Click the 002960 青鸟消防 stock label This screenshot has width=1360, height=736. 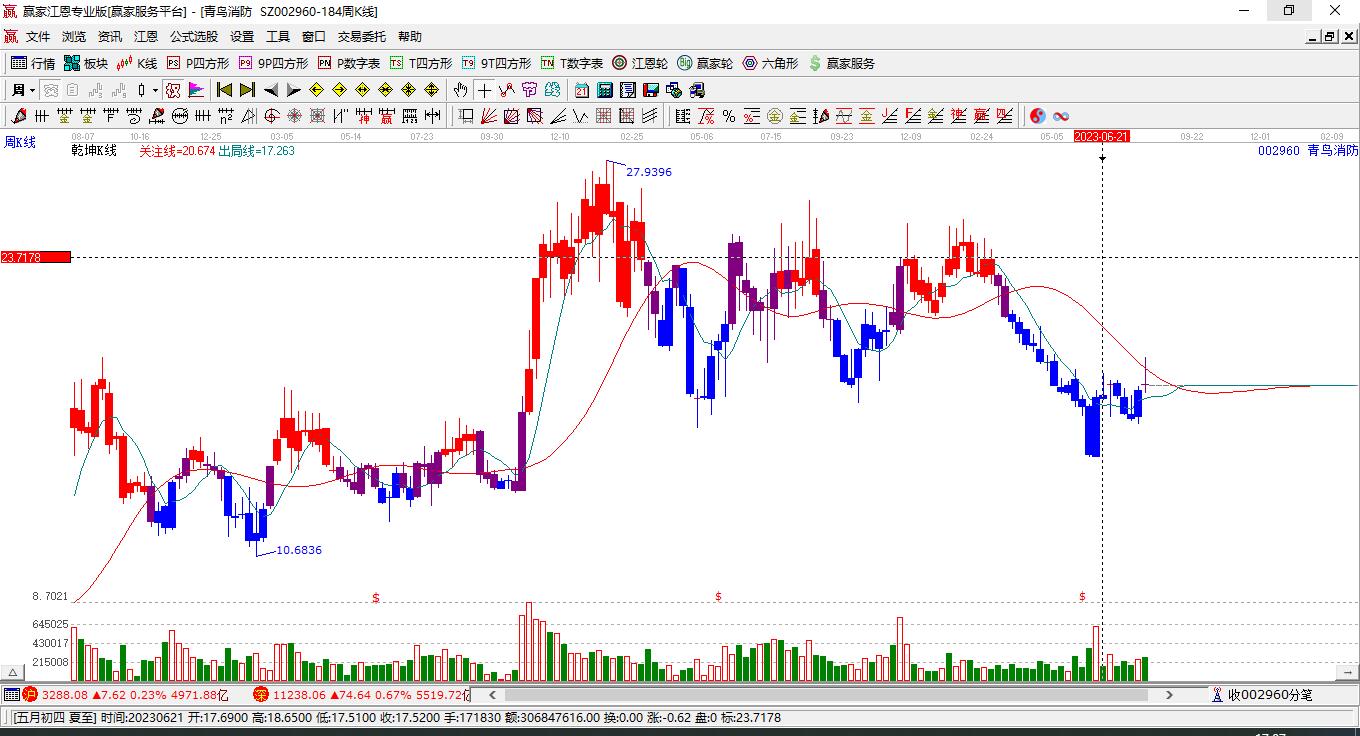1308,150
